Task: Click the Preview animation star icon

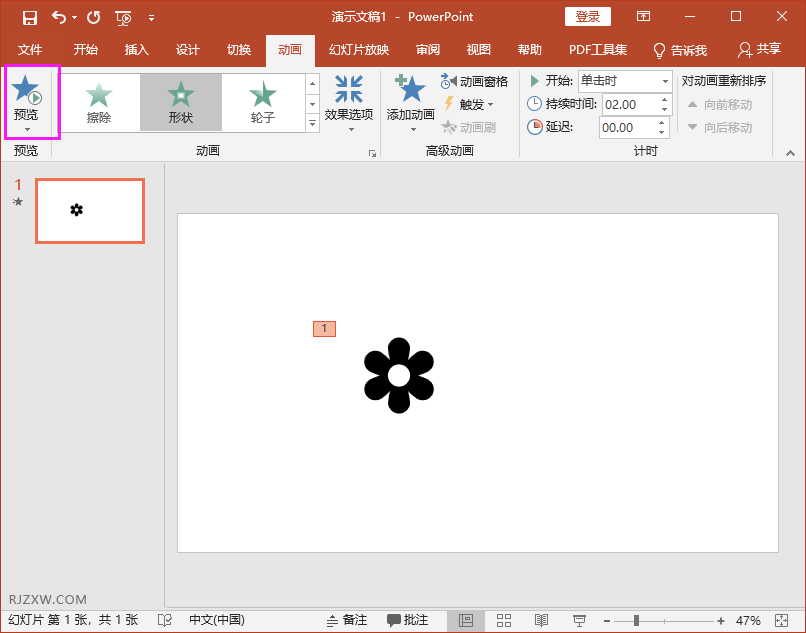Action: point(26,91)
